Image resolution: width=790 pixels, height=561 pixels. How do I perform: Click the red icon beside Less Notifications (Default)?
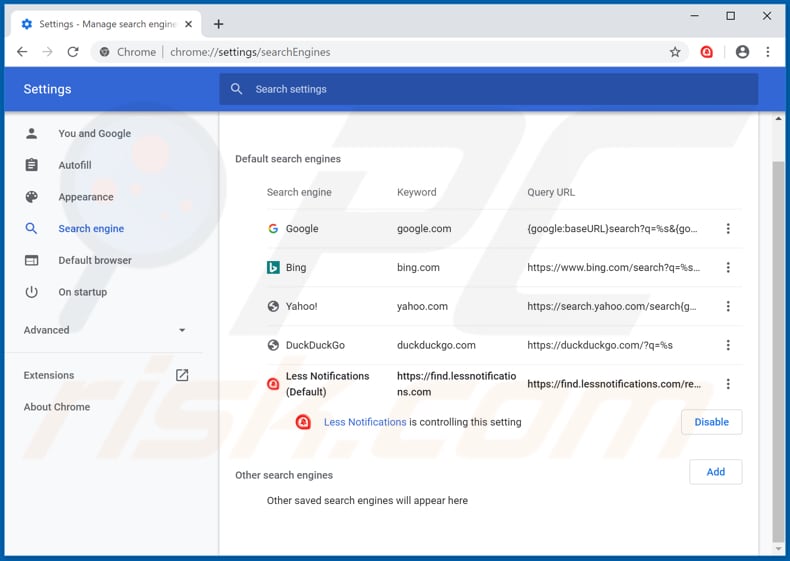click(273, 384)
